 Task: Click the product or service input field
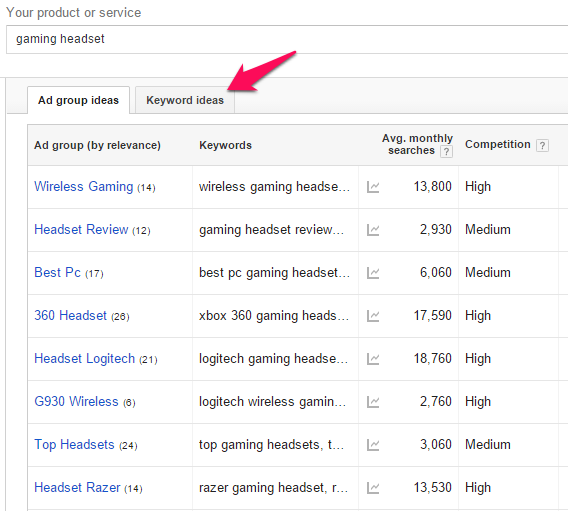tap(287, 39)
